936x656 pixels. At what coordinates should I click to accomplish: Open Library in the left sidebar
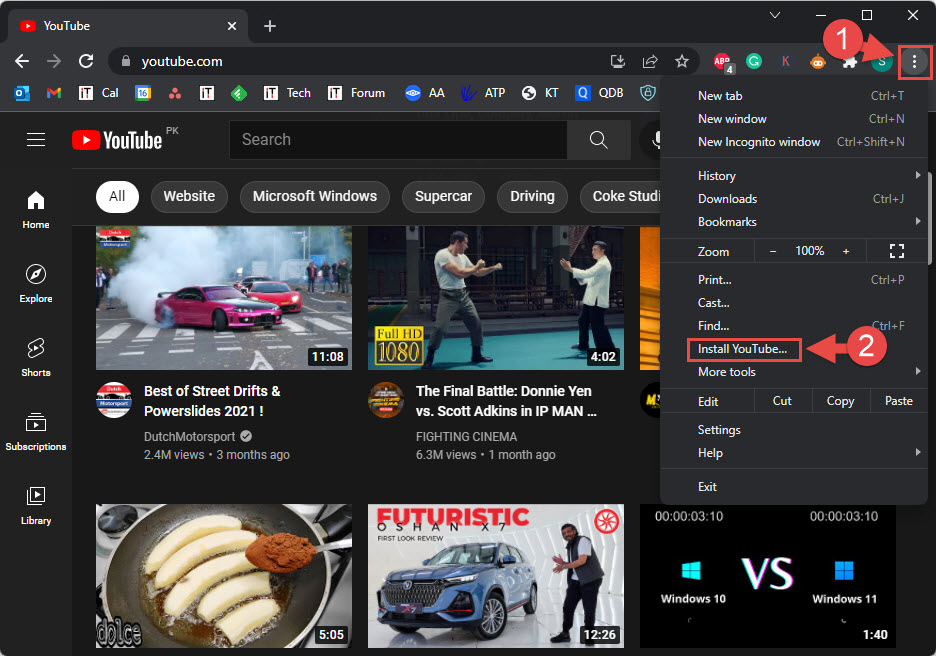coord(35,505)
